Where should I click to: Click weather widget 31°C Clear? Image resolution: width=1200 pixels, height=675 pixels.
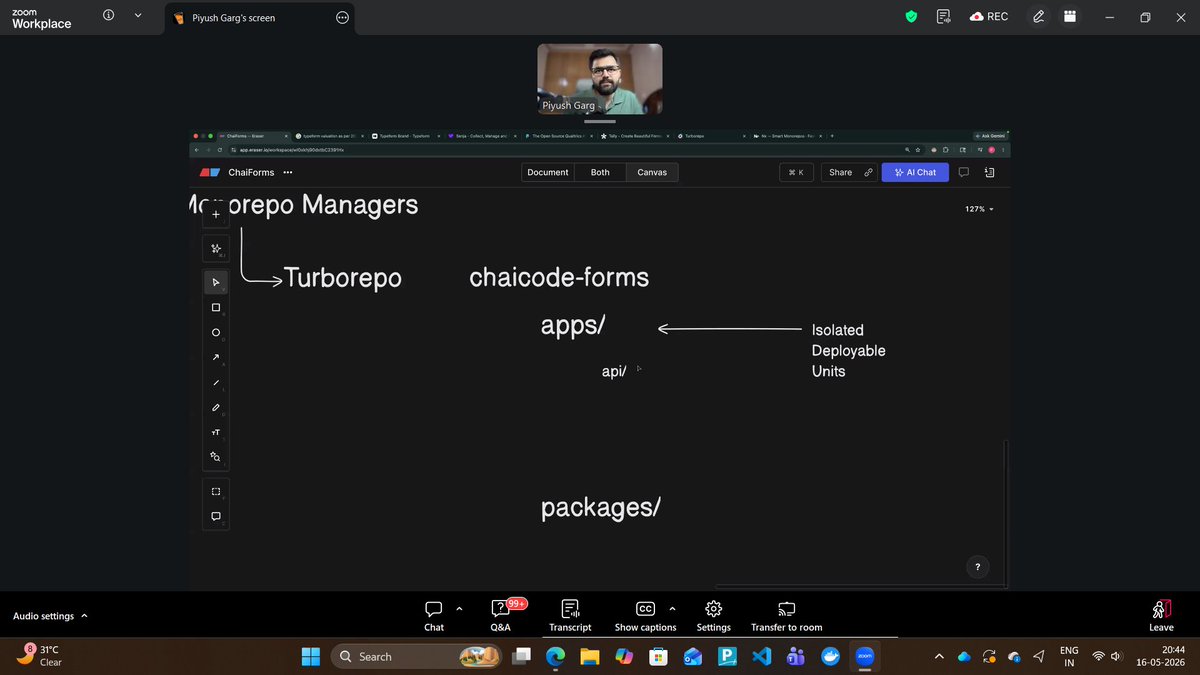pos(40,655)
